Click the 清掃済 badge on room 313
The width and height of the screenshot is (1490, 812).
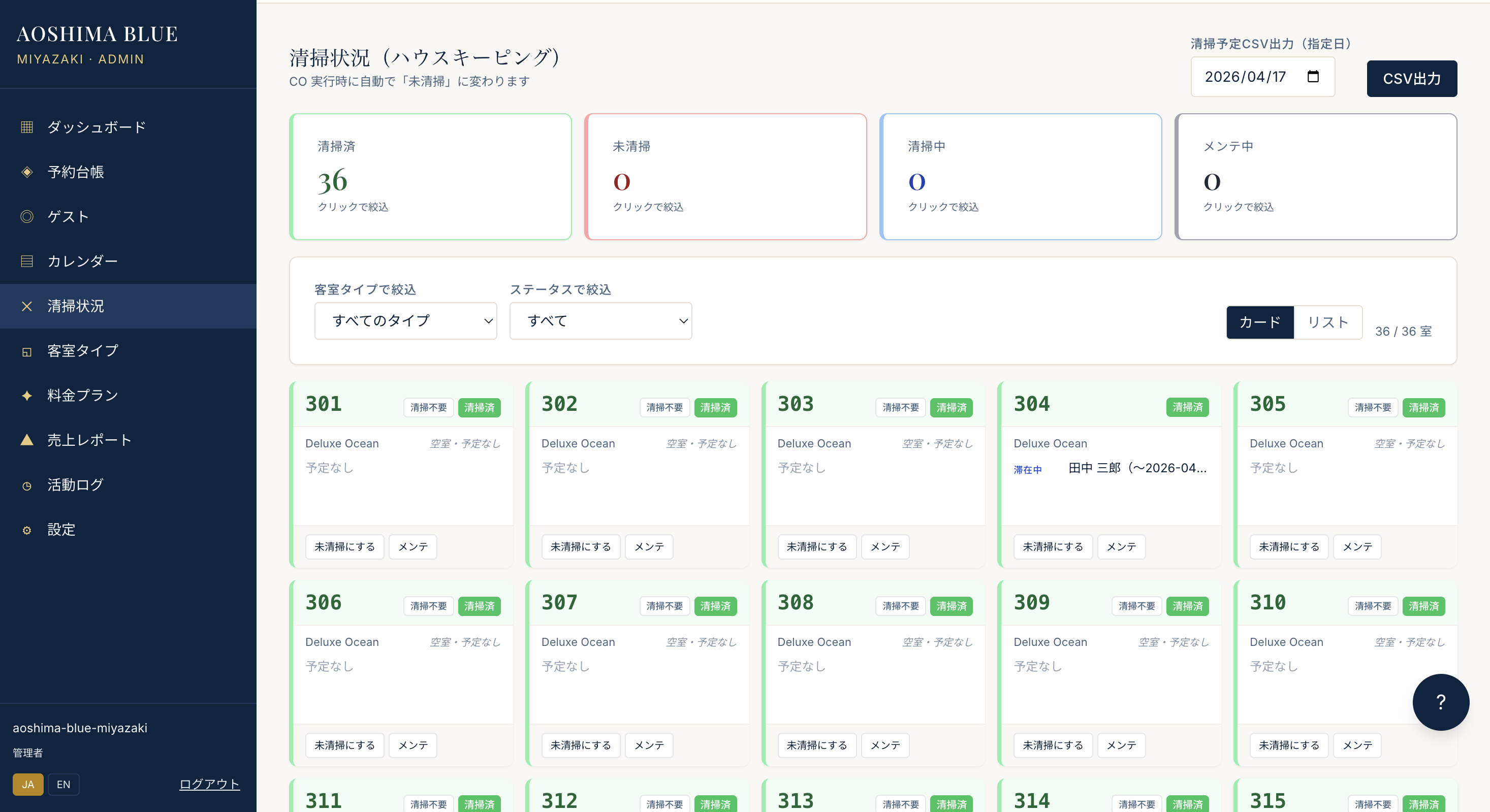[952, 804]
